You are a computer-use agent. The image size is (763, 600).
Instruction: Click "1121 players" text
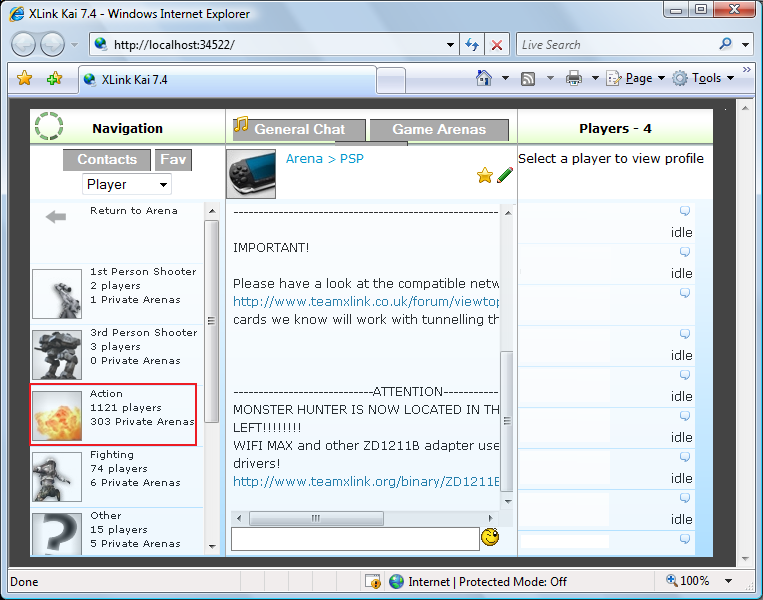(126, 408)
